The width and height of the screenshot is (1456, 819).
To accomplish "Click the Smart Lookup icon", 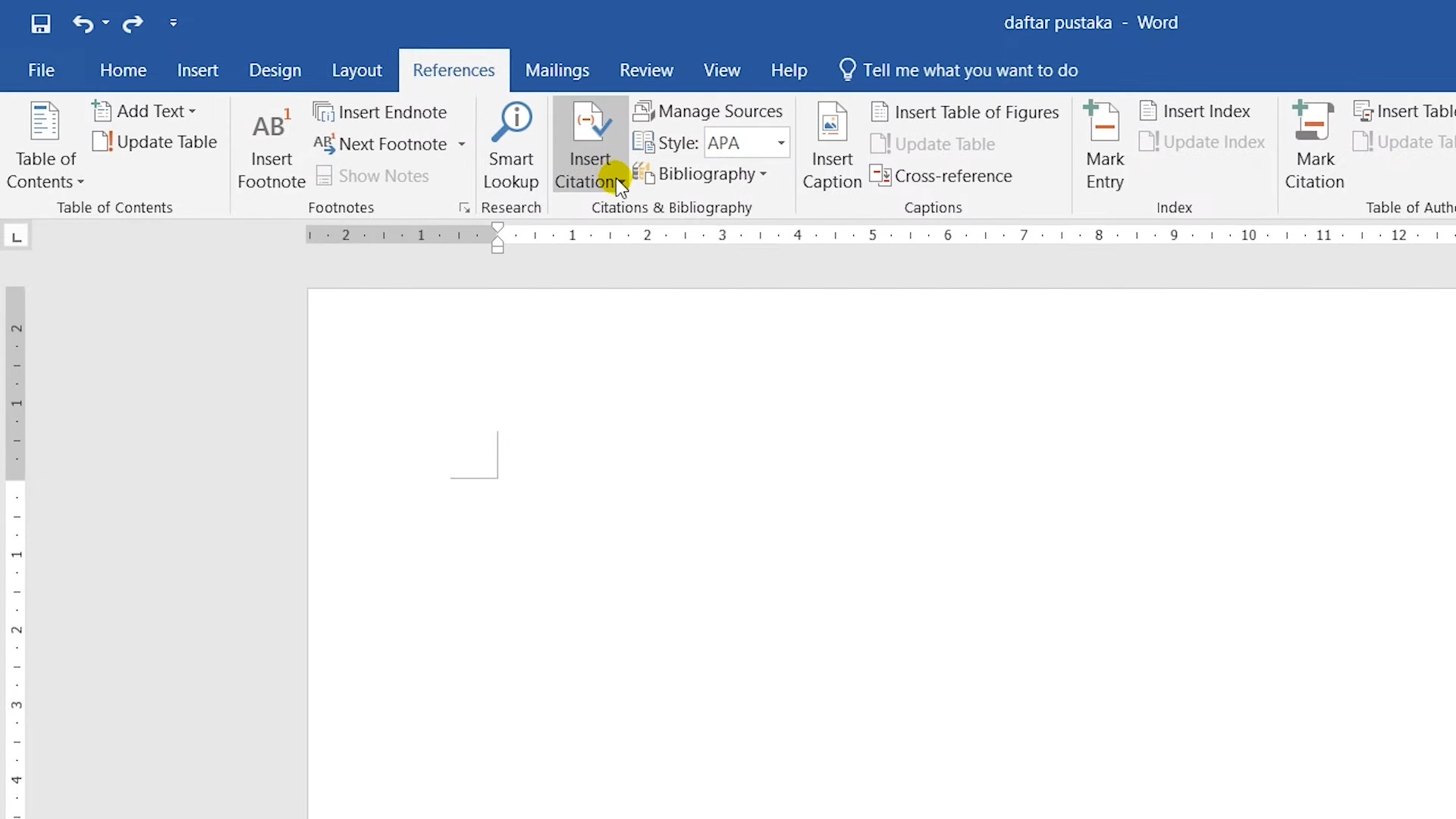I will click(511, 145).
